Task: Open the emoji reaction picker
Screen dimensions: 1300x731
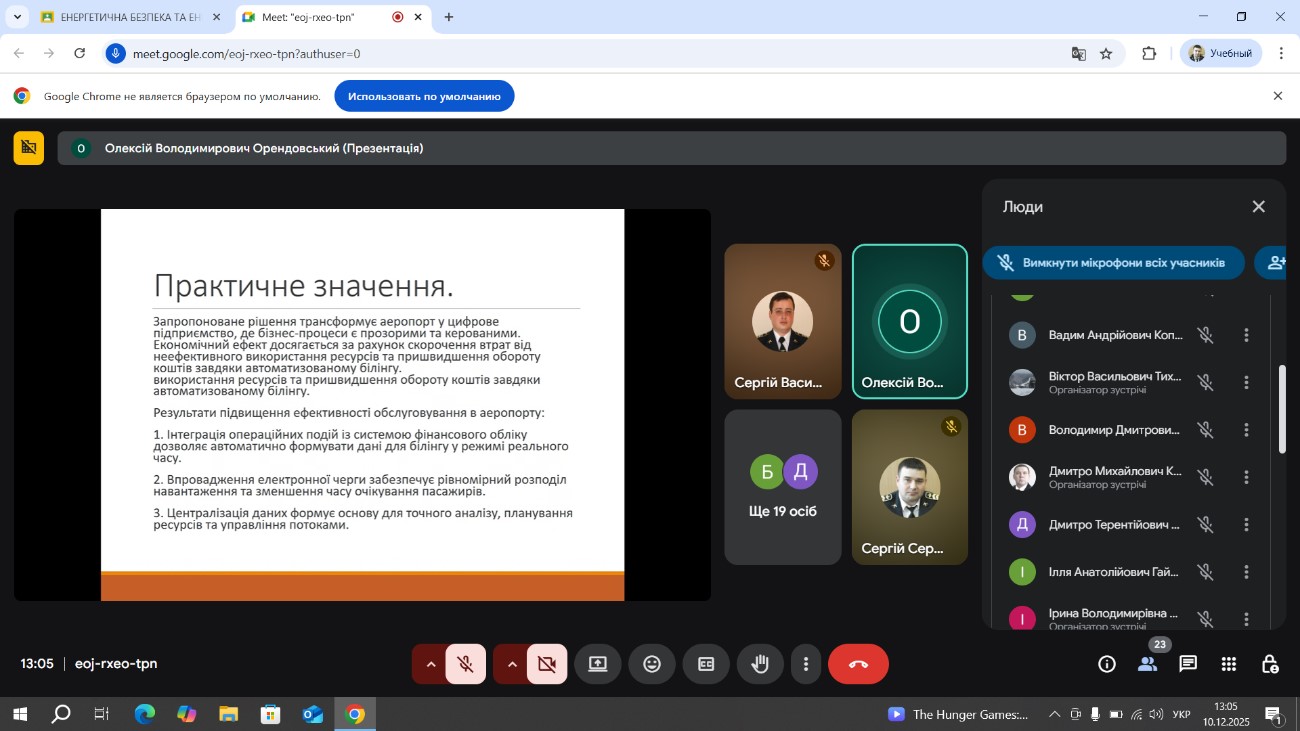Action: 652,664
